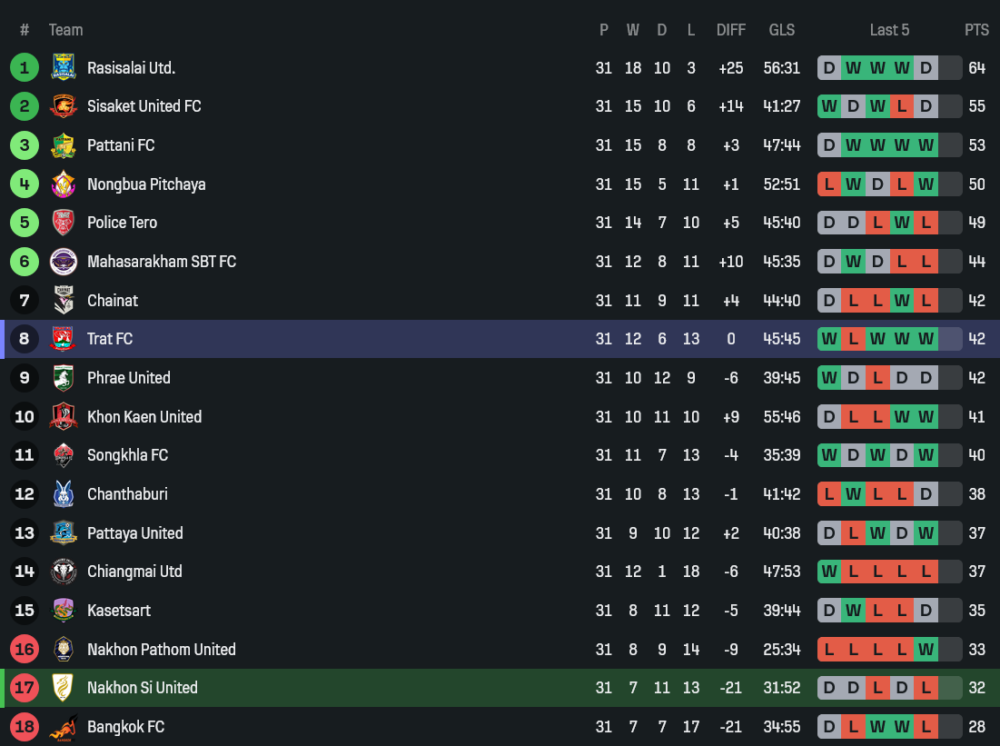Click the Bangkok FC crest icon
Viewport: 1000px width, 746px height.
(x=63, y=727)
